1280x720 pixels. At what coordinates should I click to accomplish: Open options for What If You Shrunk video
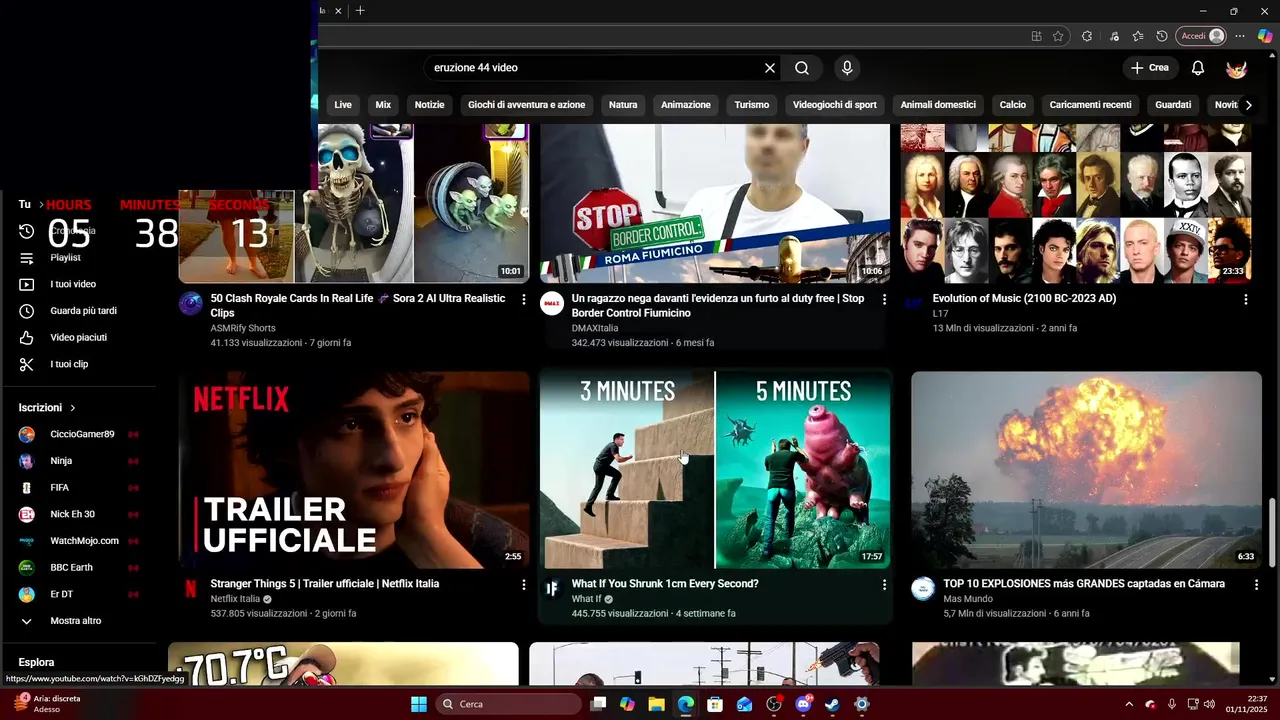pos(884,584)
